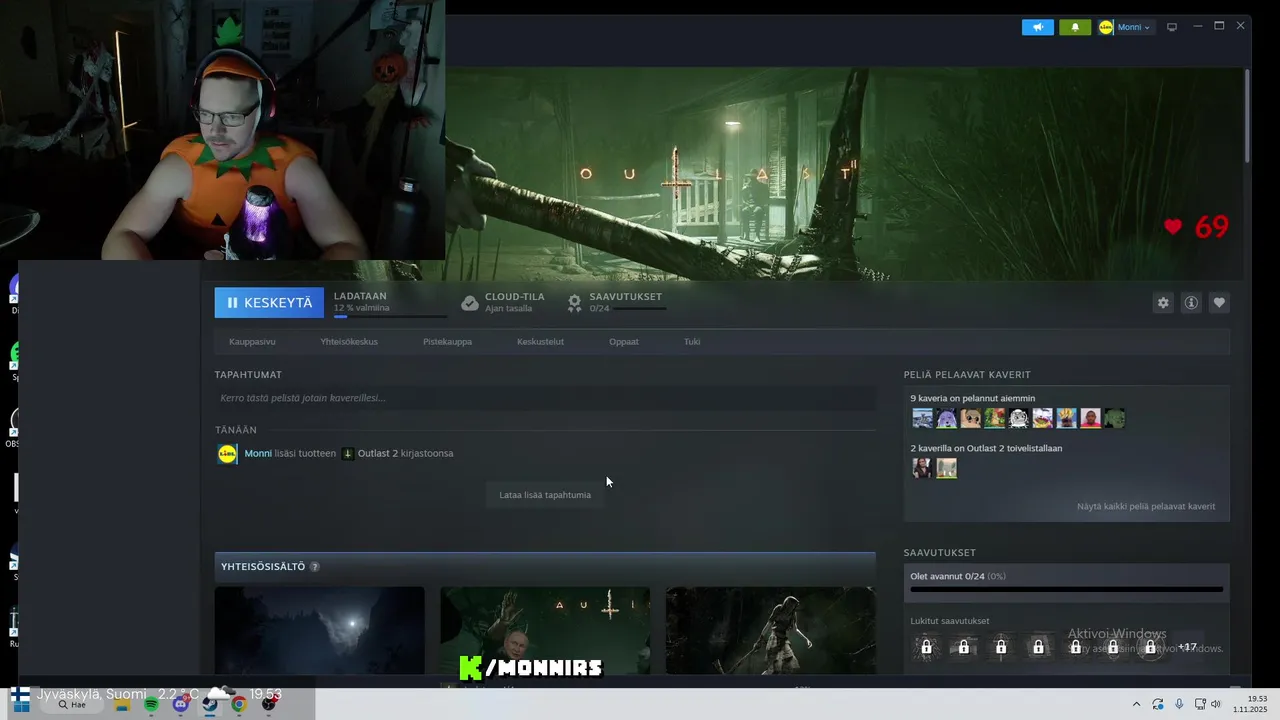The height and width of the screenshot is (720, 1280).
Task: Open the first friend avatar in played-previously row
Action: coord(922,418)
